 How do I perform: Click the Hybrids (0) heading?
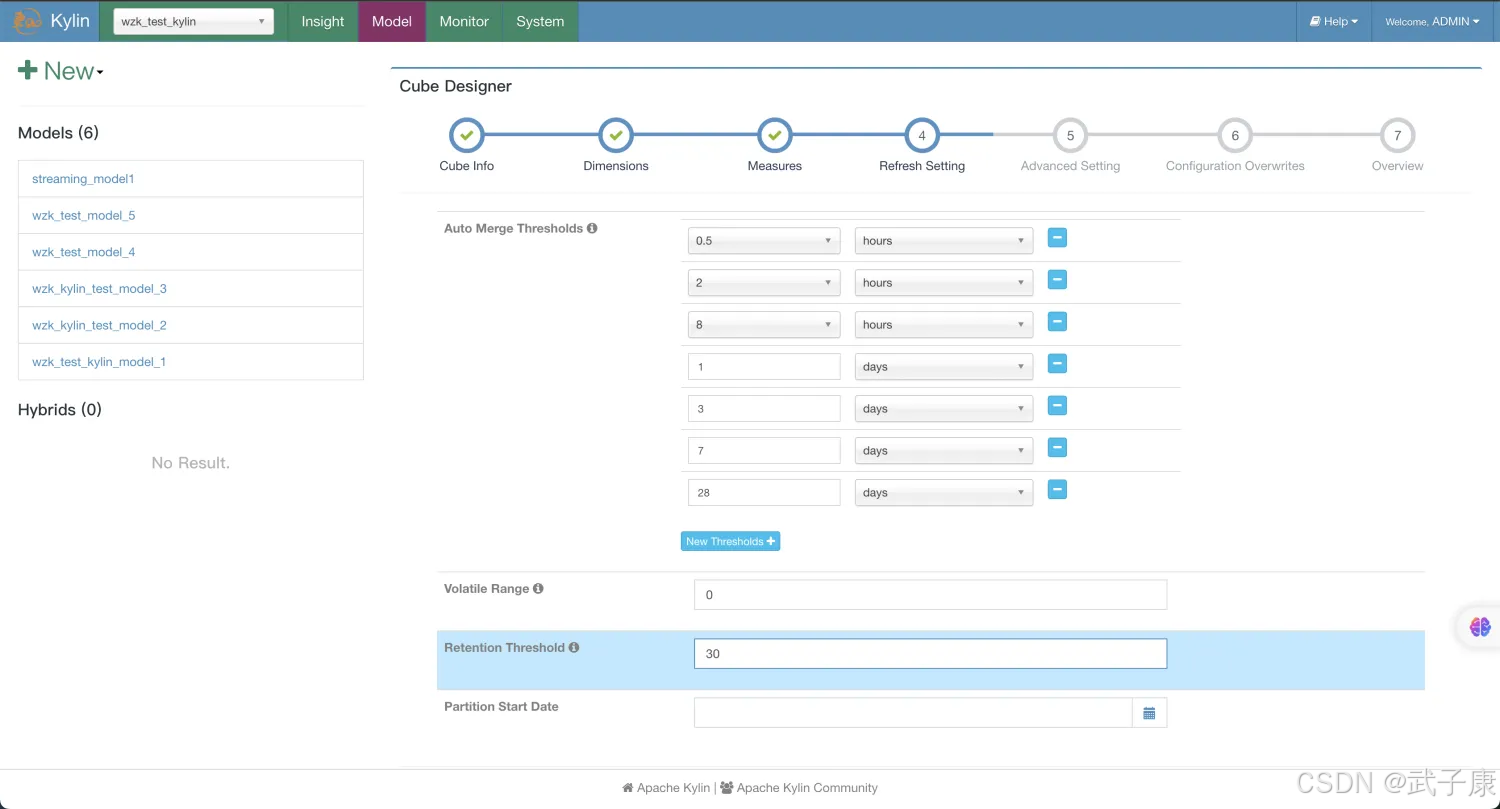tap(60, 410)
